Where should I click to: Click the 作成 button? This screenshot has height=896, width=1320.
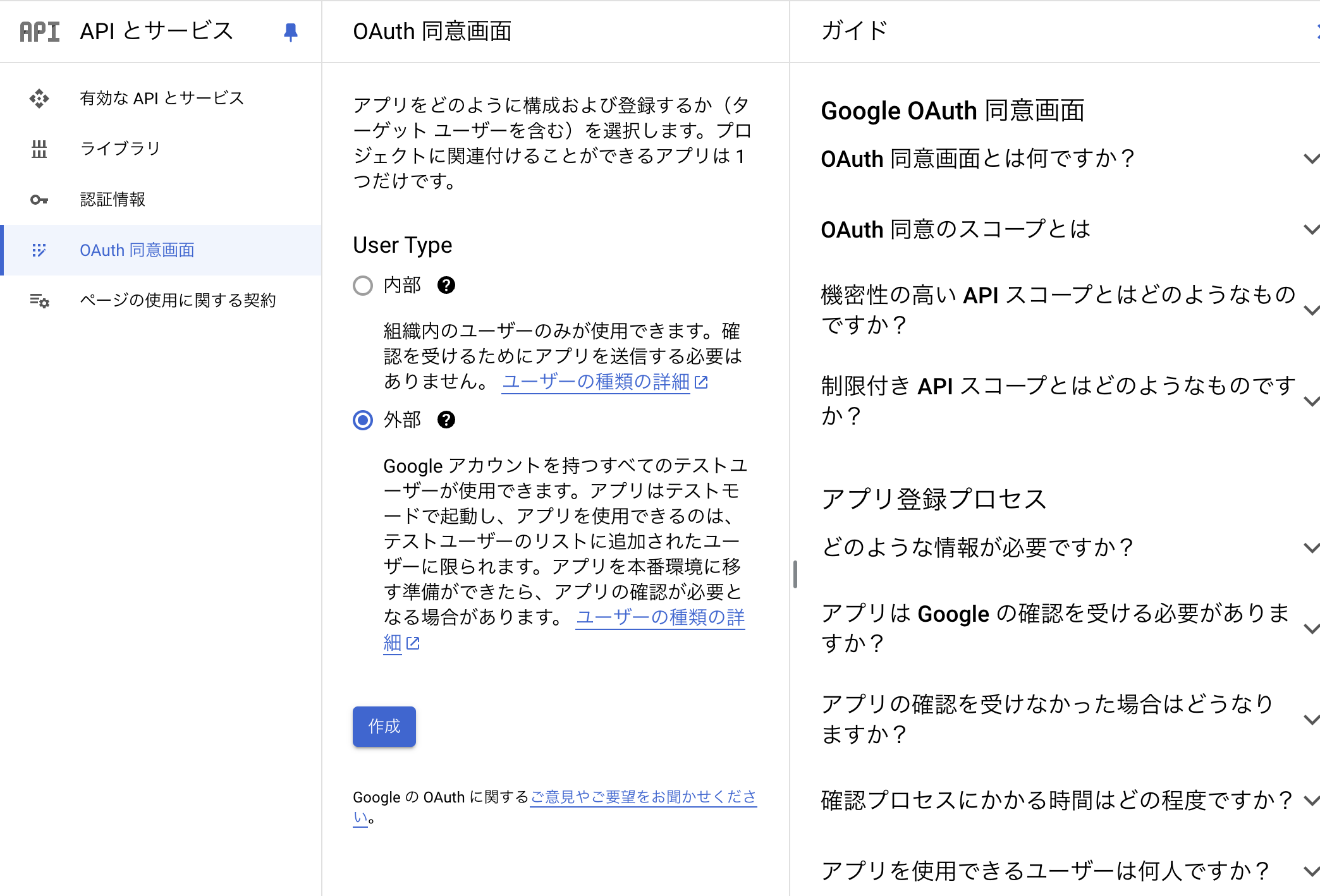[384, 727]
